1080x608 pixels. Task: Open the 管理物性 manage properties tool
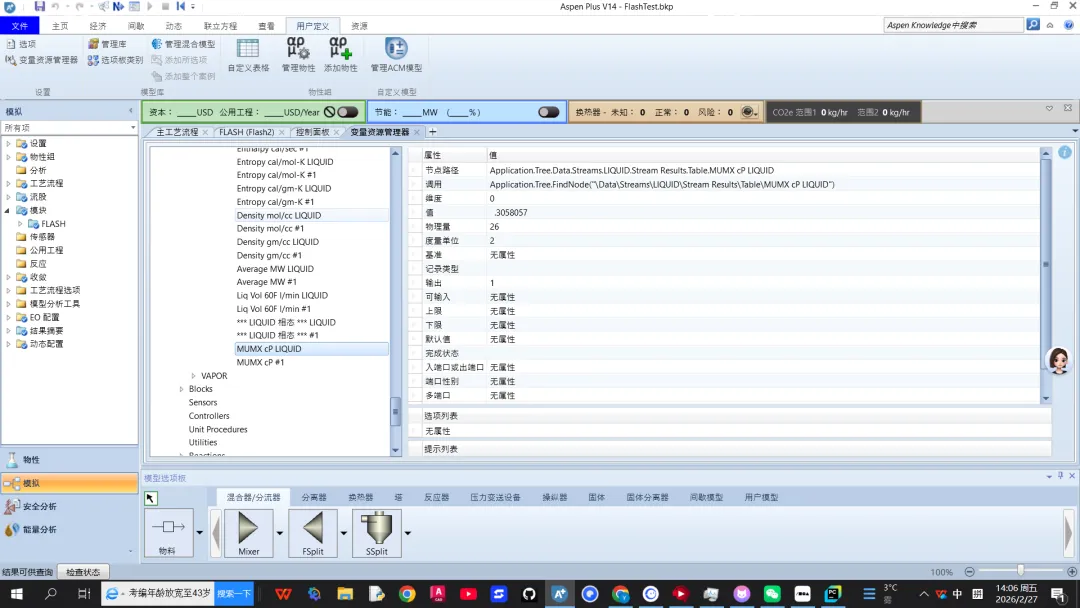coord(298,55)
